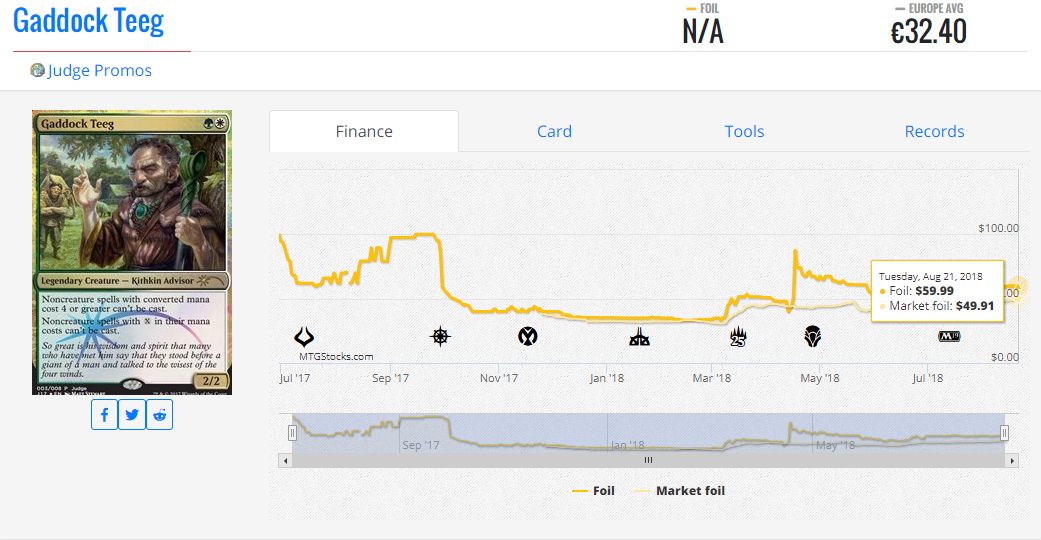The width and height of the screenshot is (1041, 540).
Task: Open the Judge Promos set link
Action: point(100,70)
